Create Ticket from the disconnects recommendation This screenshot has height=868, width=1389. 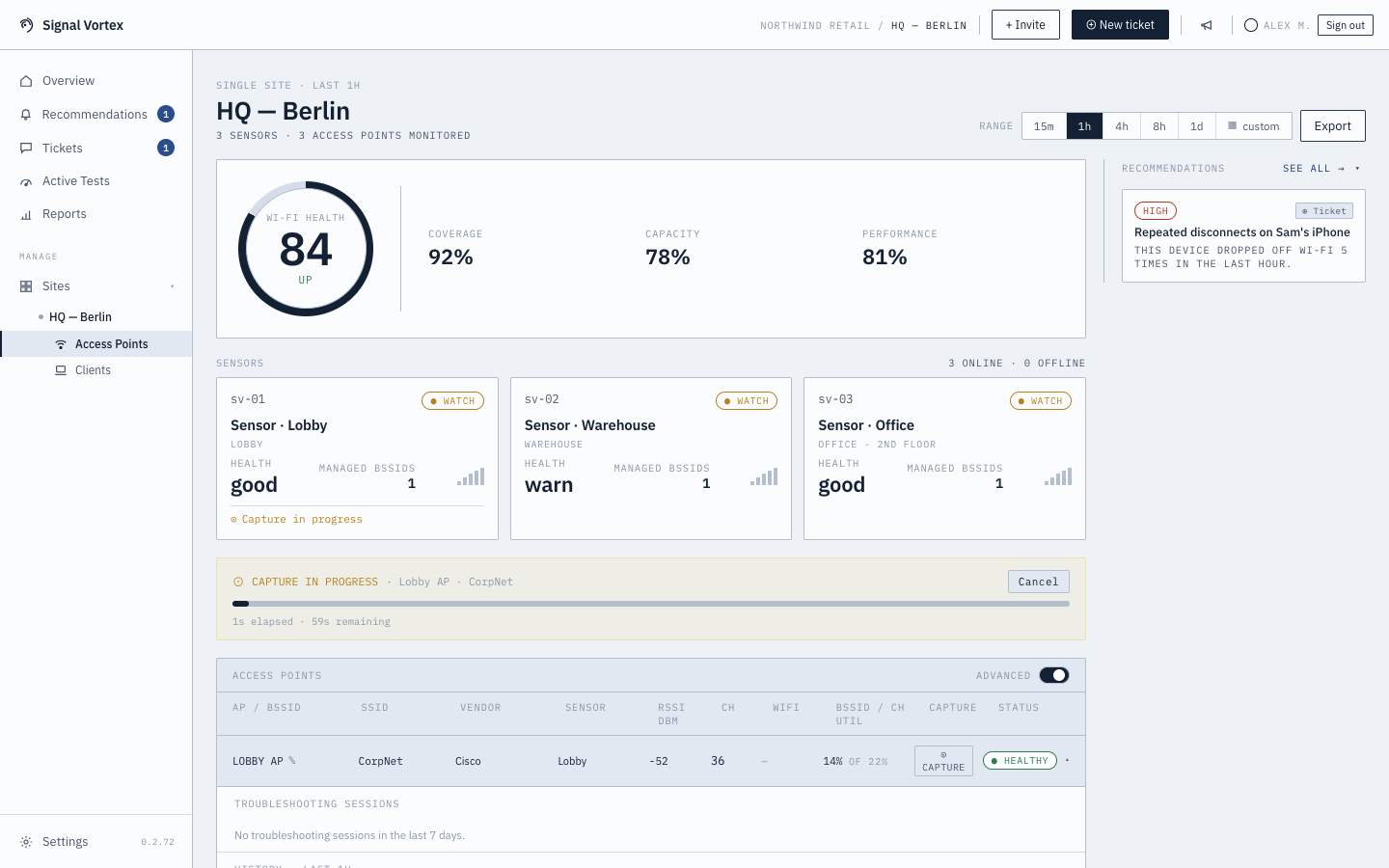point(1324,211)
